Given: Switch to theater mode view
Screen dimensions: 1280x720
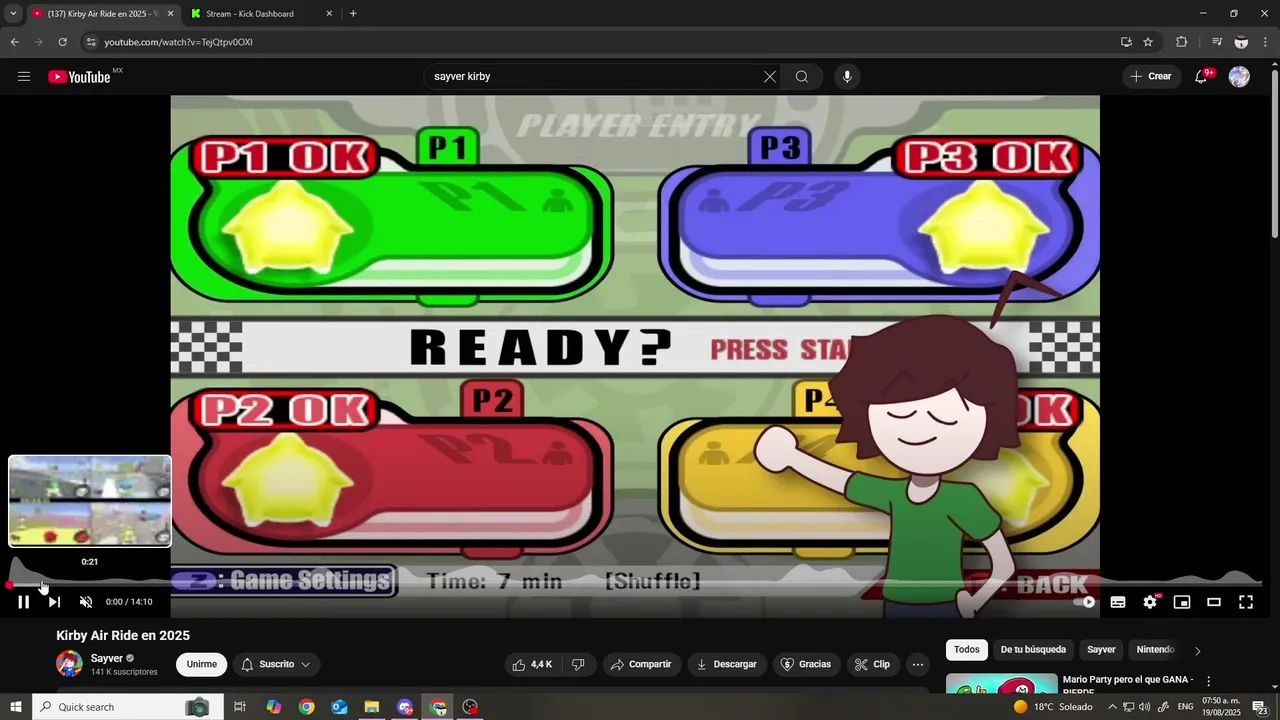Looking at the screenshot, I should click(x=1214, y=602).
